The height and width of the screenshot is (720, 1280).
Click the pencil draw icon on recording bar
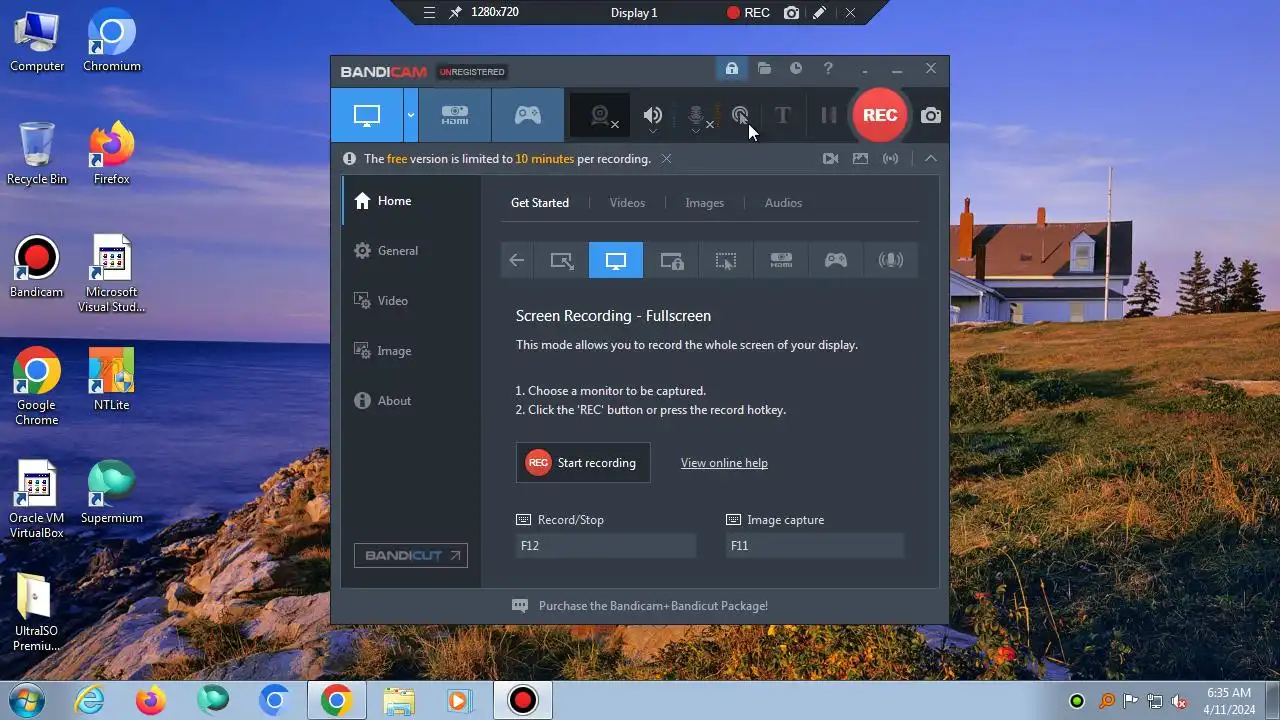[820, 13]
